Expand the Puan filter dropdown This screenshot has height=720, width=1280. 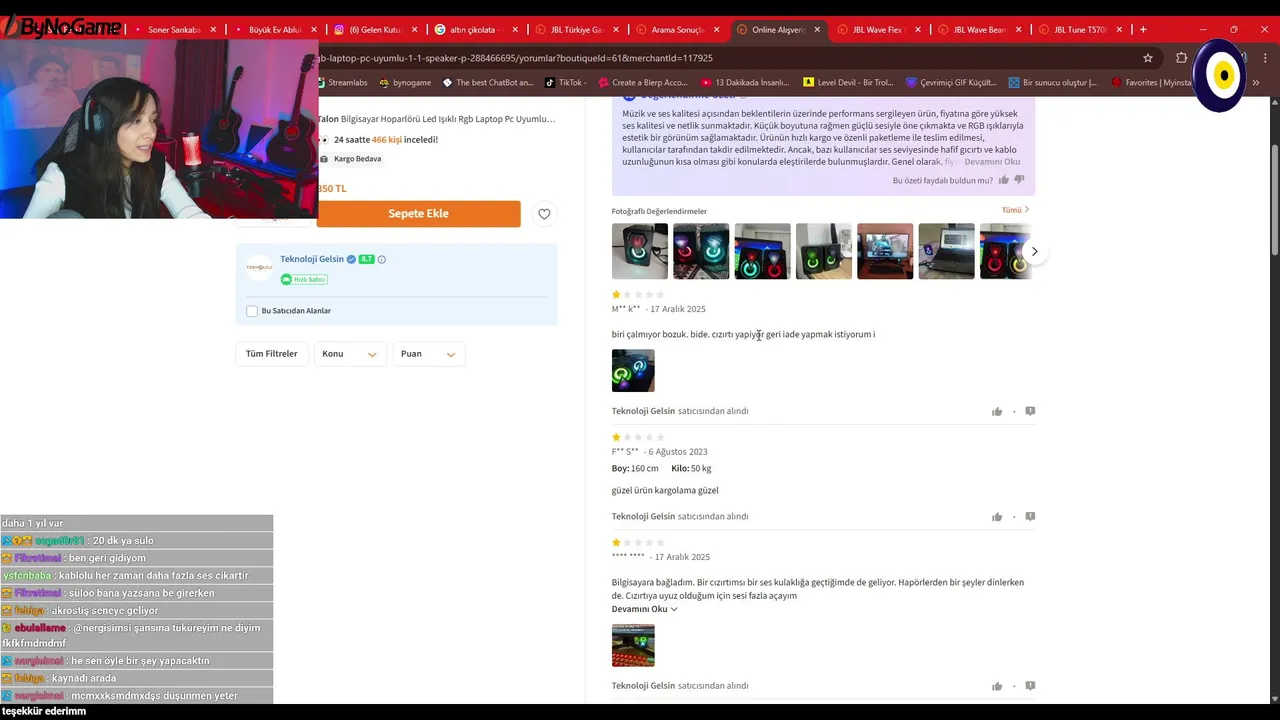428,353
